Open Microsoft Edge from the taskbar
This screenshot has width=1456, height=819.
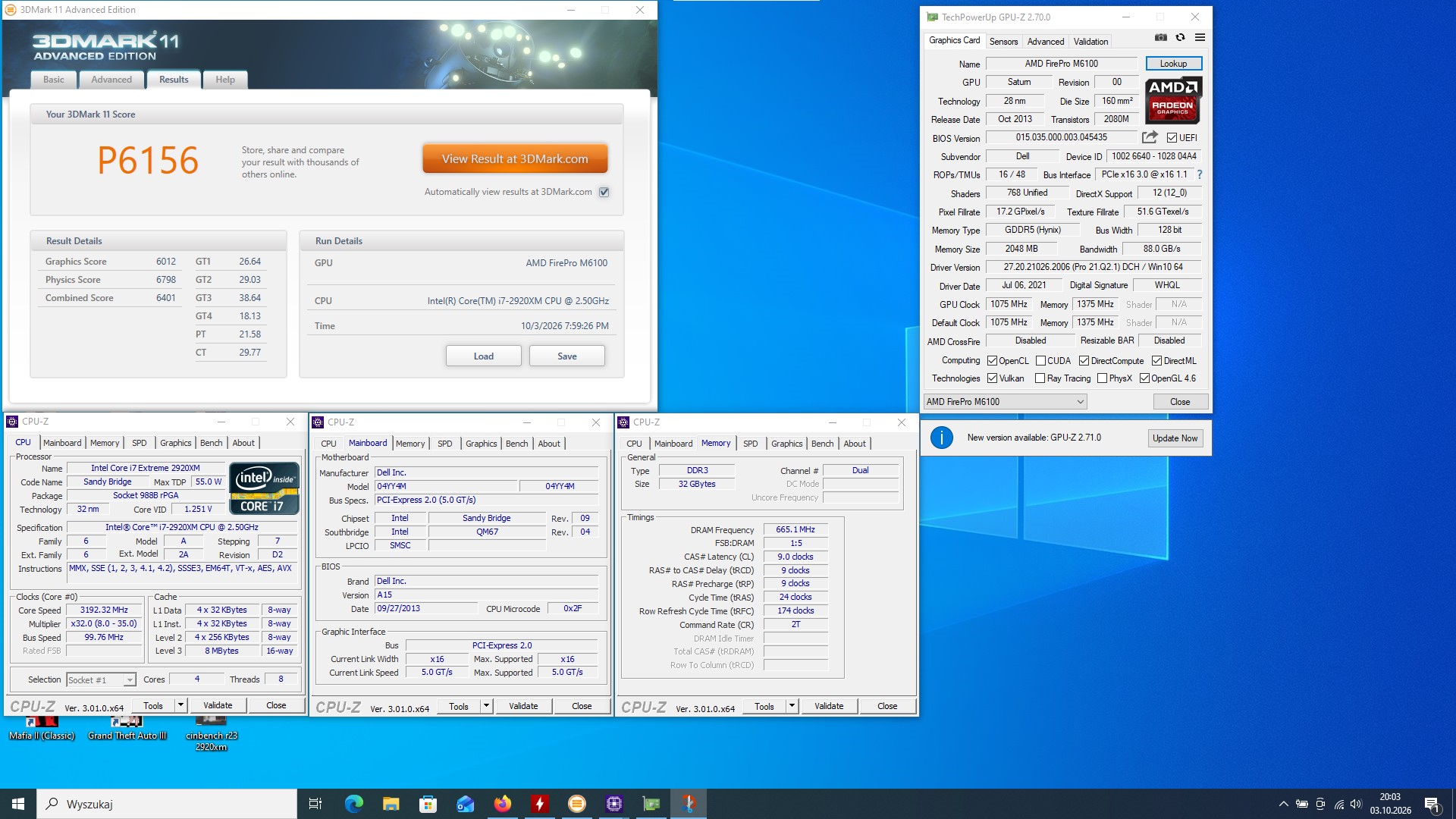tap(353, 804)
